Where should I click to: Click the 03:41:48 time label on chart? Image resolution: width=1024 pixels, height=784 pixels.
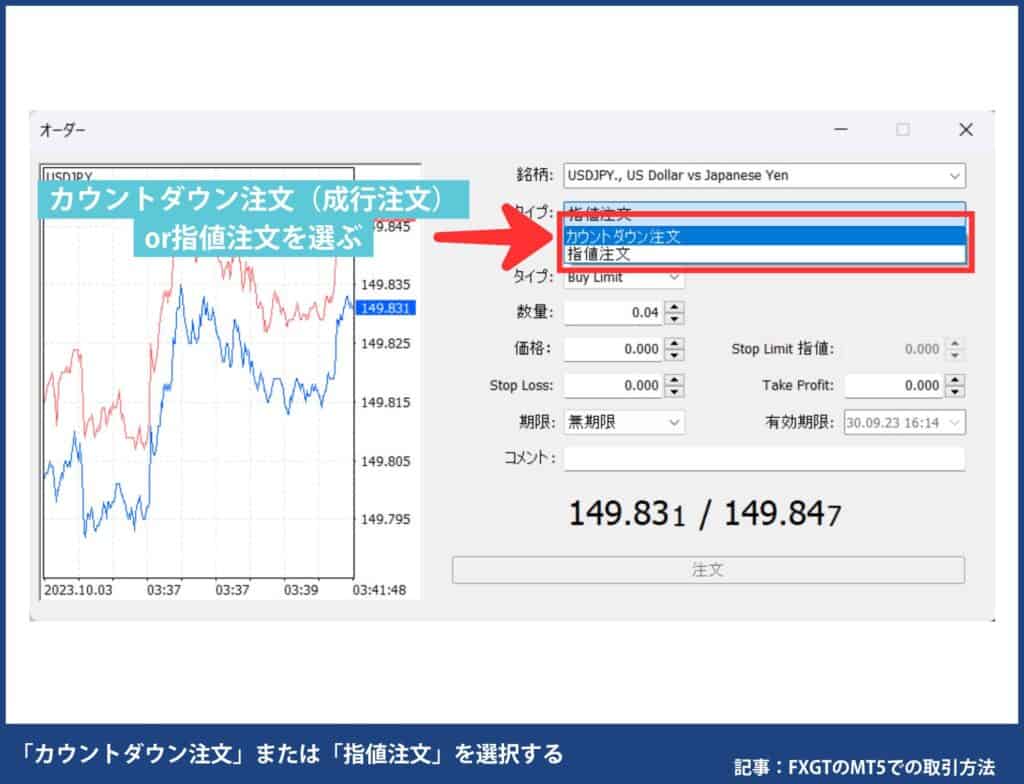[379, 590]
